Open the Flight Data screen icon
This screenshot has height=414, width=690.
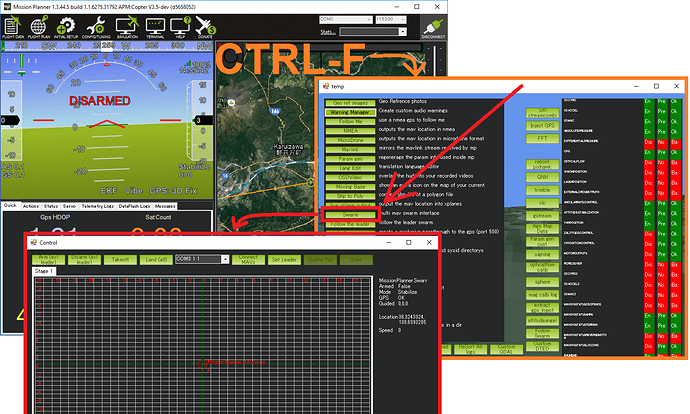pos(12,27)
